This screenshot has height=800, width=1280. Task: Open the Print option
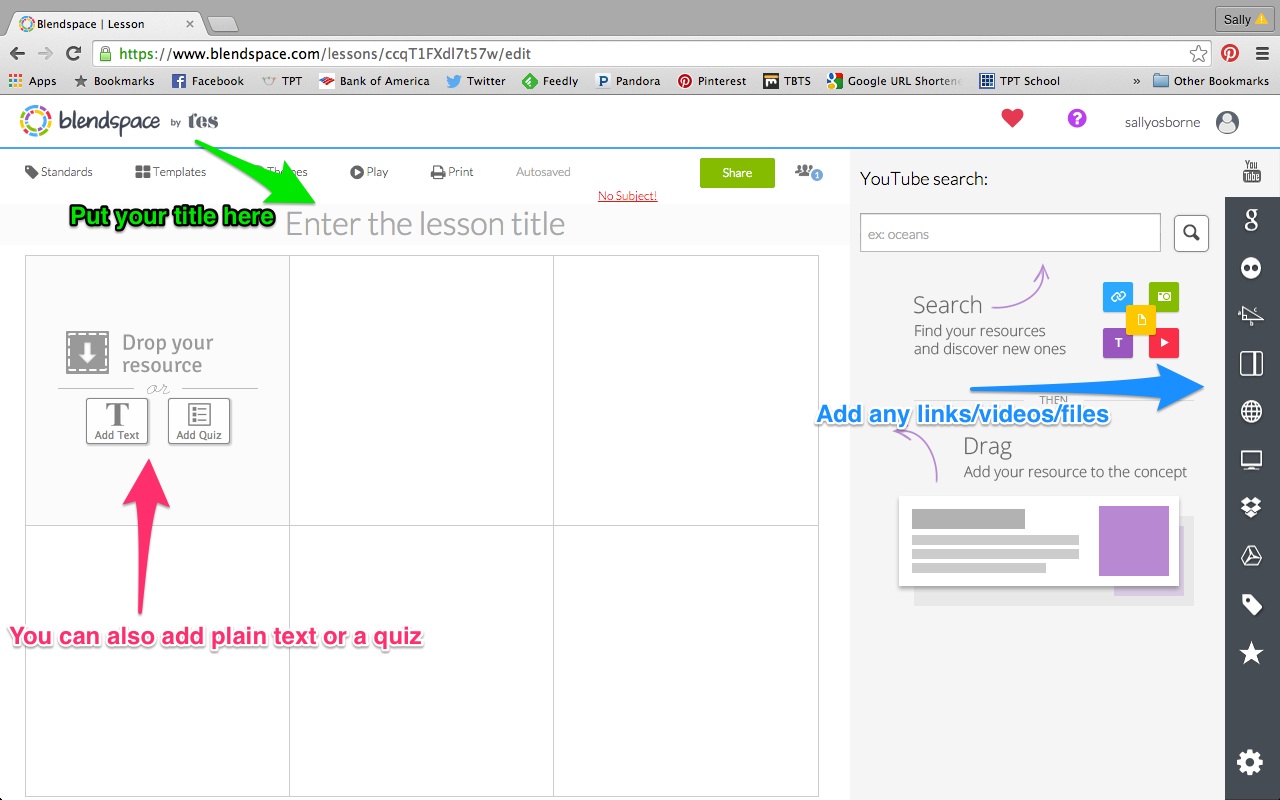[x=451, y=171]
